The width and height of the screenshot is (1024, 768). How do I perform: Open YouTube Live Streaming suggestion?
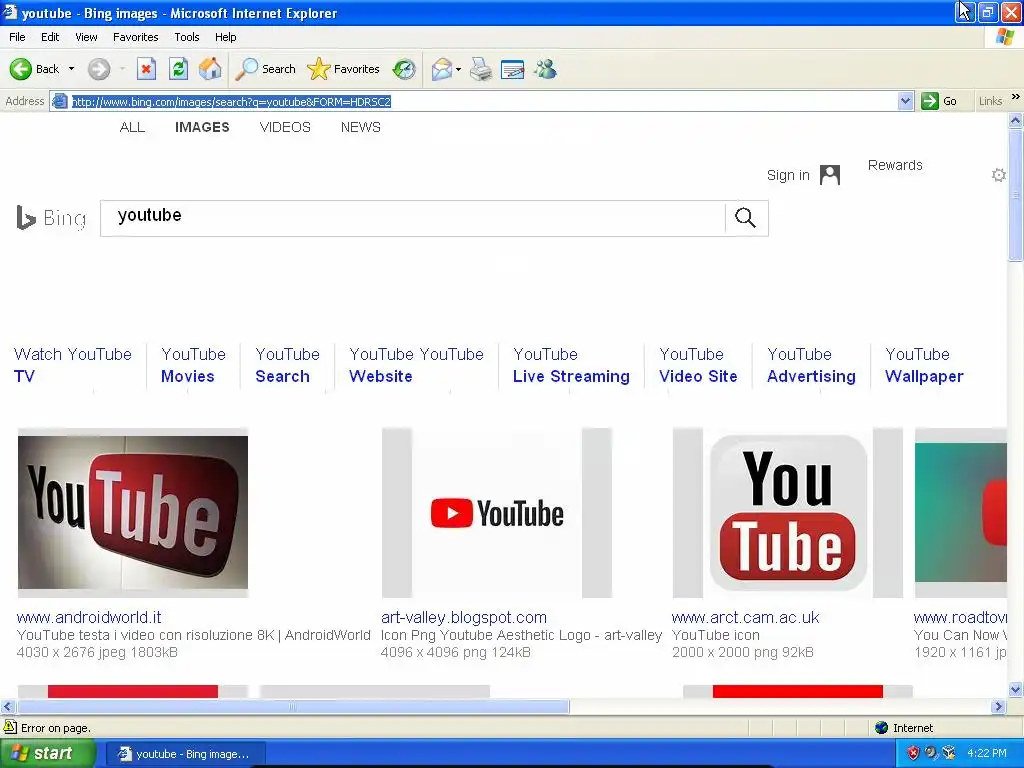click(571, 365)
